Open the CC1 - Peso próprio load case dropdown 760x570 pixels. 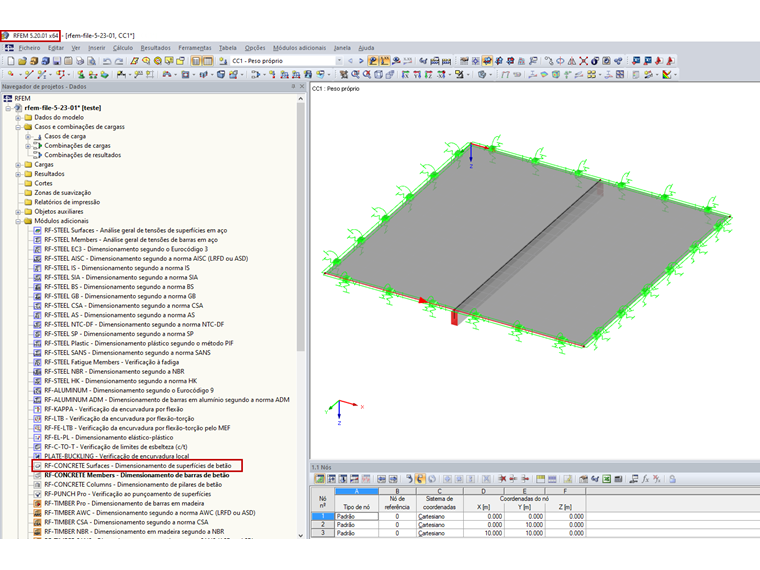339,61
